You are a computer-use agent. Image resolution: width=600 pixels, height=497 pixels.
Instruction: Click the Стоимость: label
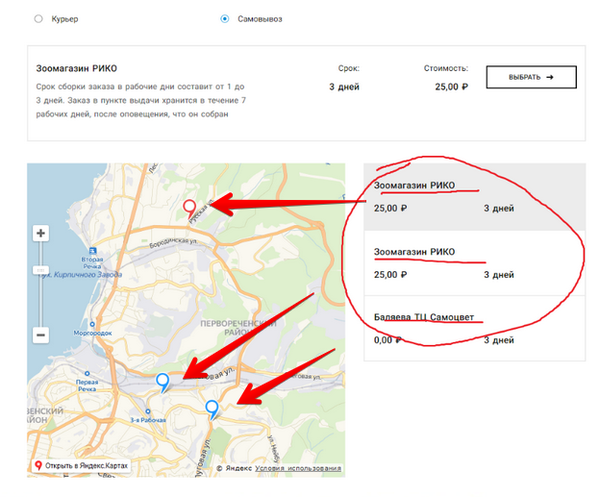(x=446, y=68)
